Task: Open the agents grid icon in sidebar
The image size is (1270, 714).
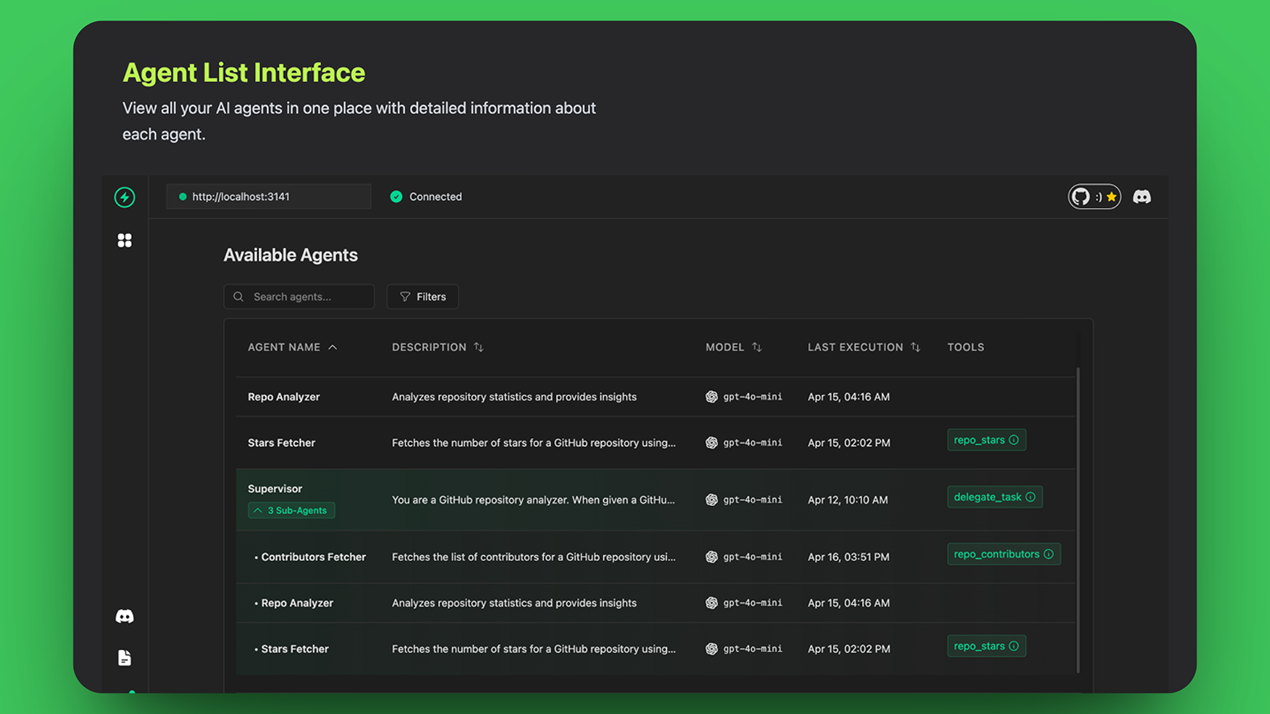Action: 125,240
